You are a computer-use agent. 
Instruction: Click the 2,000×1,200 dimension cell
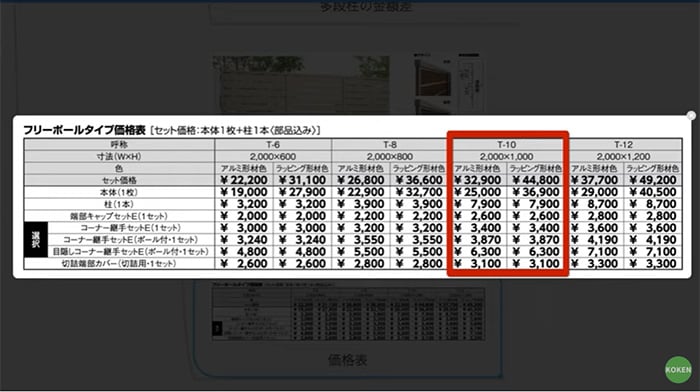(623, 157)
